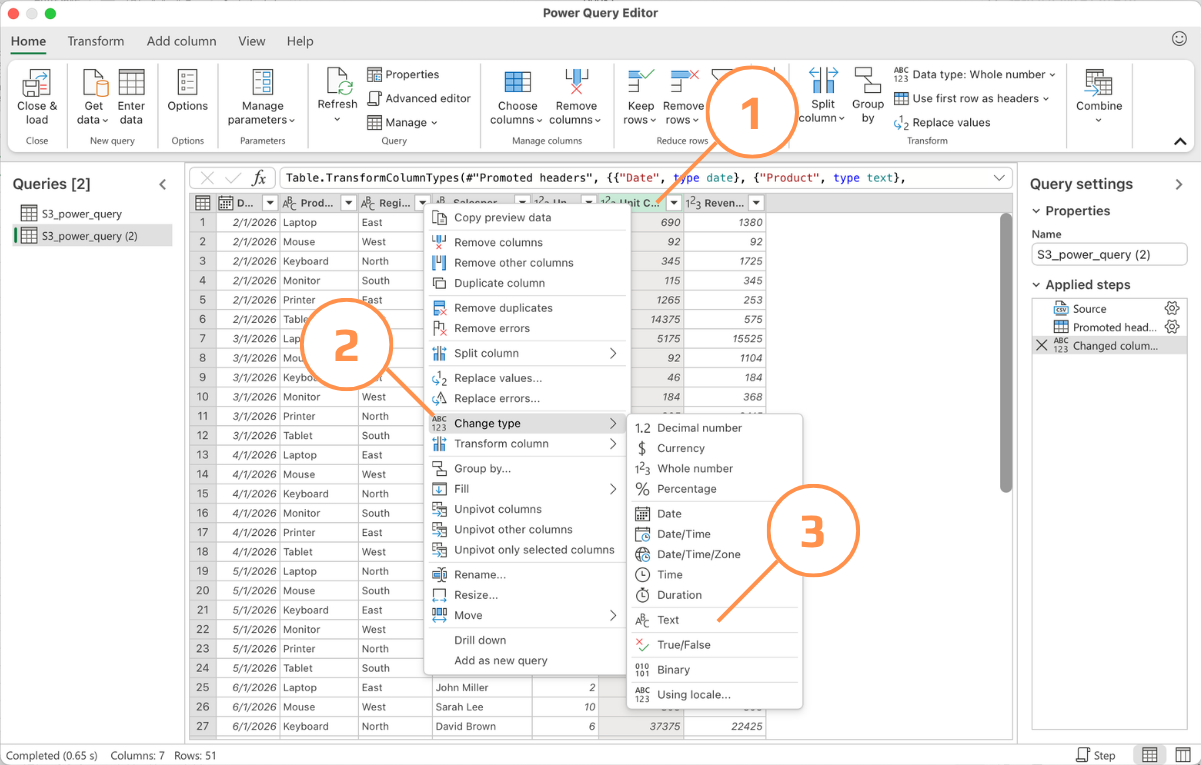Collapse the Applied steps section
The image size is (1201, 765).
point(1036,285)
